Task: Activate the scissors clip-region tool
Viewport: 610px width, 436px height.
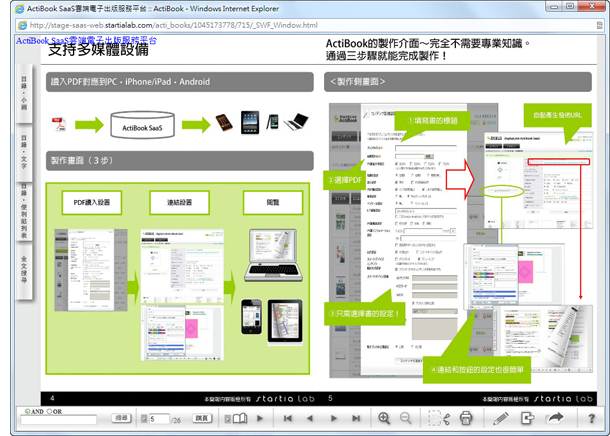Action: (439, 418)
